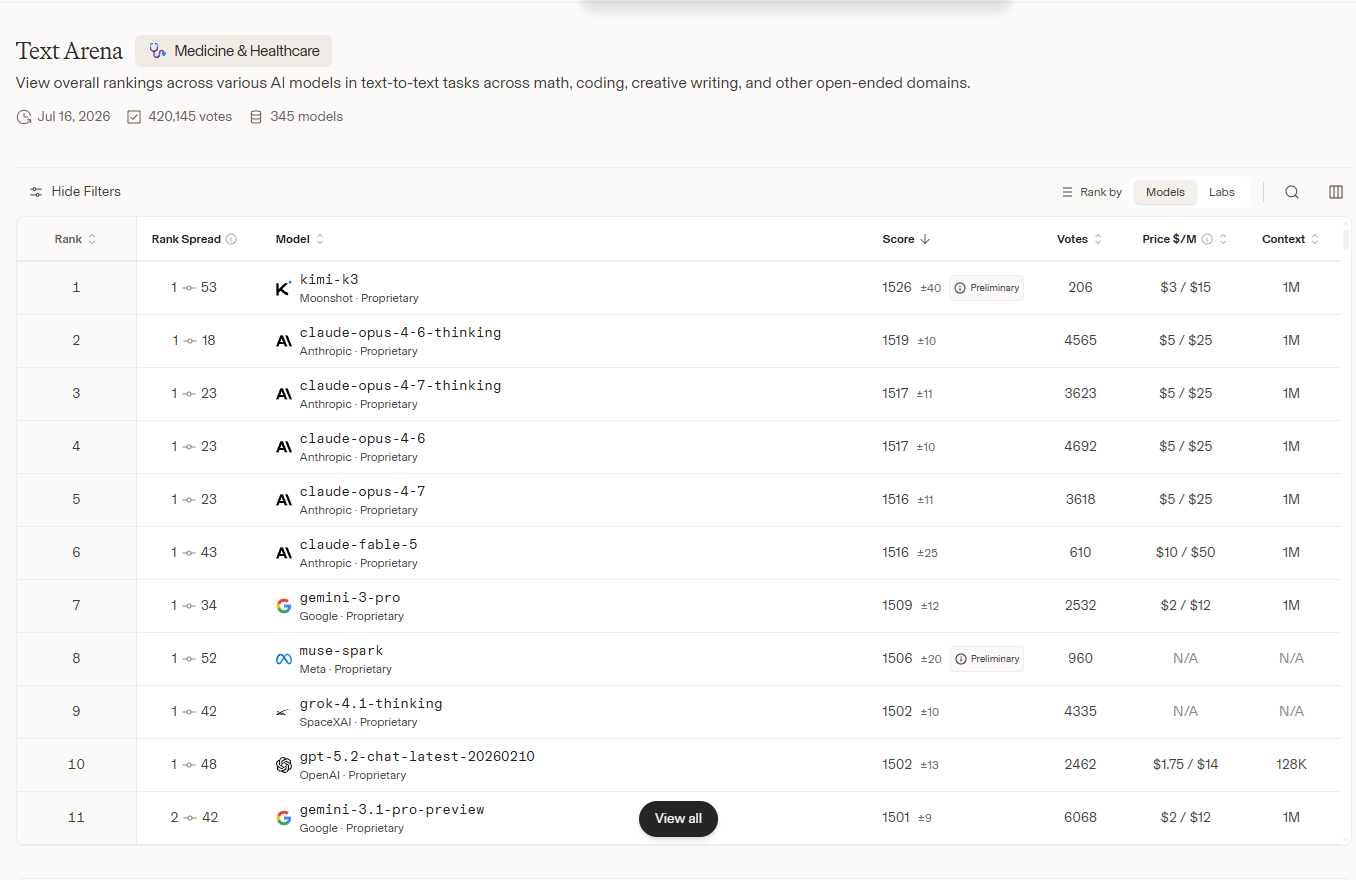Click the price $10 / $50 for claude-fable-5
The width and height of the screenshot is (1356, 880).
(1185, 553)
